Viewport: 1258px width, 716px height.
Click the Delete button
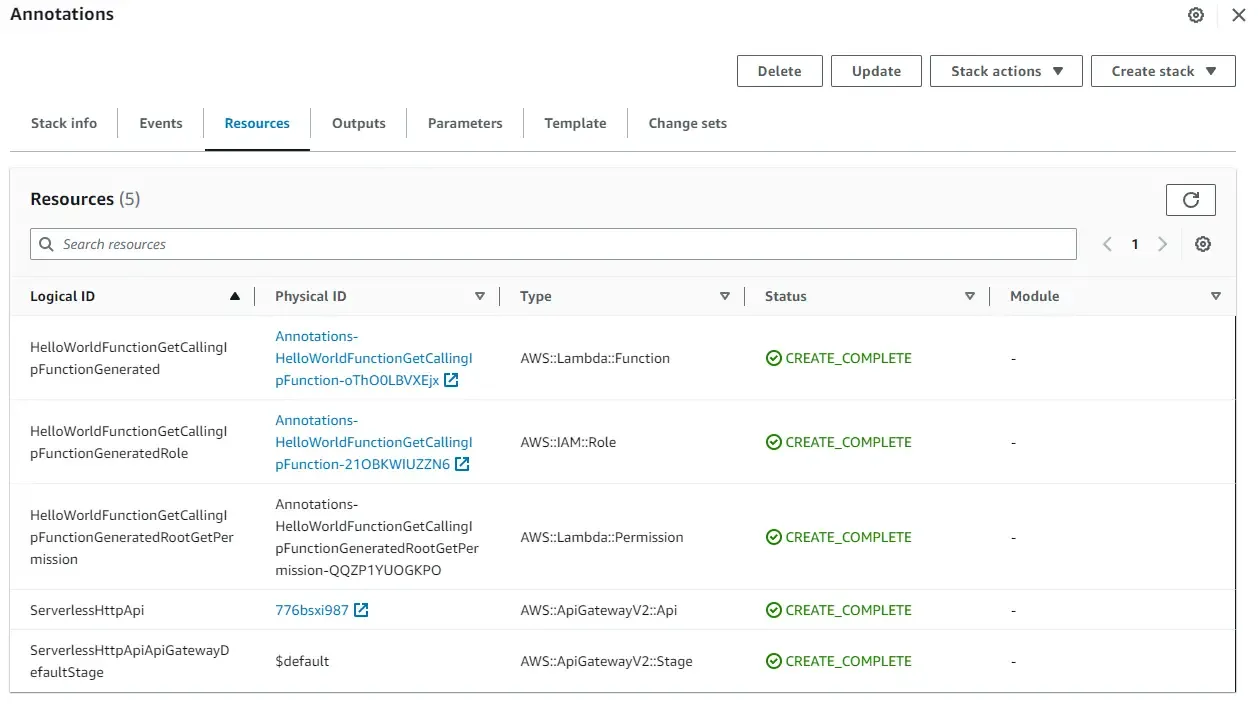pyautogui.click(x=779, y=71)
